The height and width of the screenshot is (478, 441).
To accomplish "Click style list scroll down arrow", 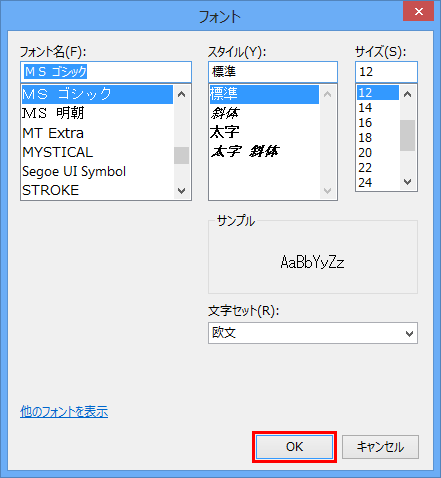I will 328,191.
